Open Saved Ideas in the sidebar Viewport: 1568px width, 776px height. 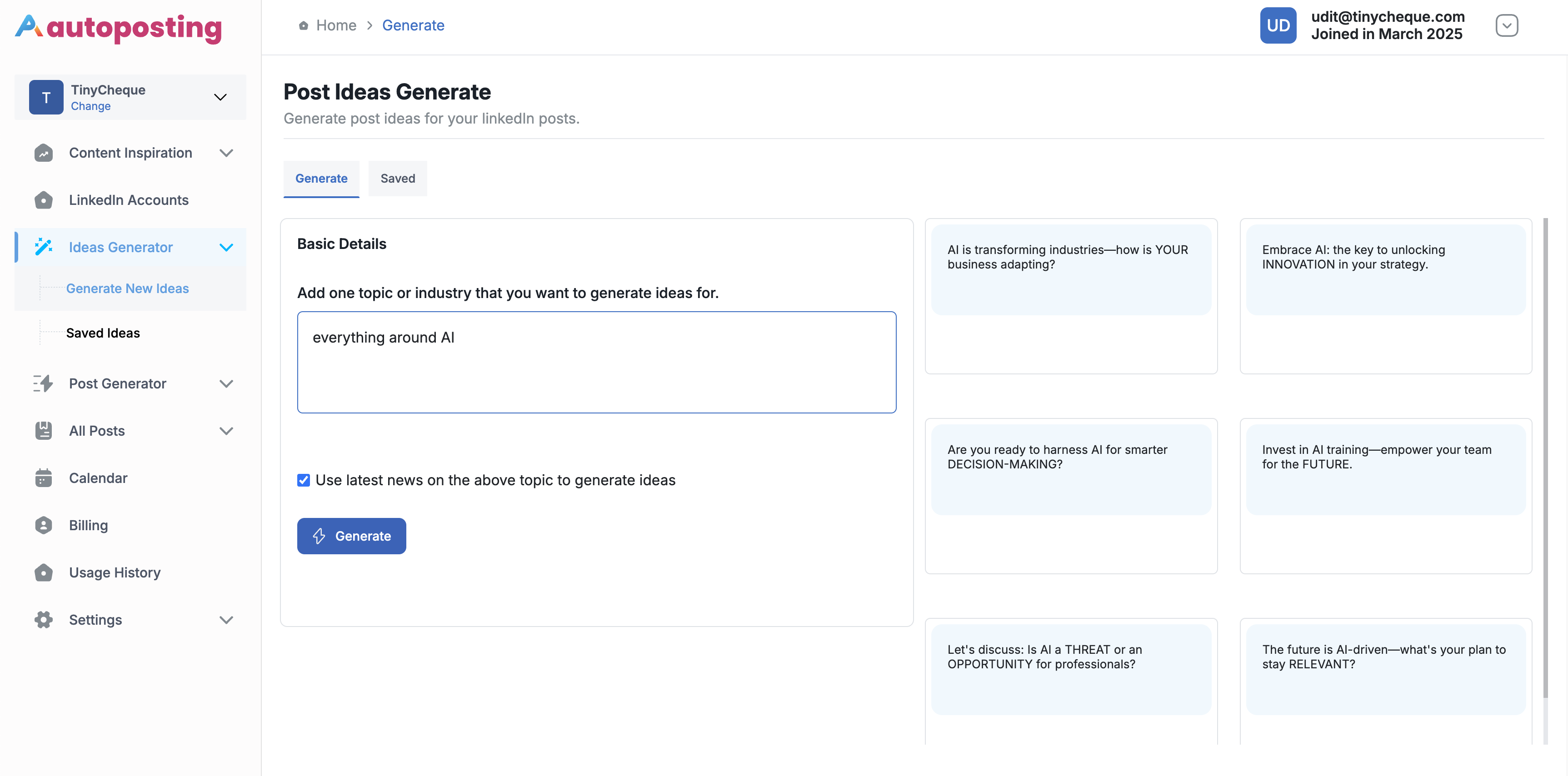click(x=103, y=333)
